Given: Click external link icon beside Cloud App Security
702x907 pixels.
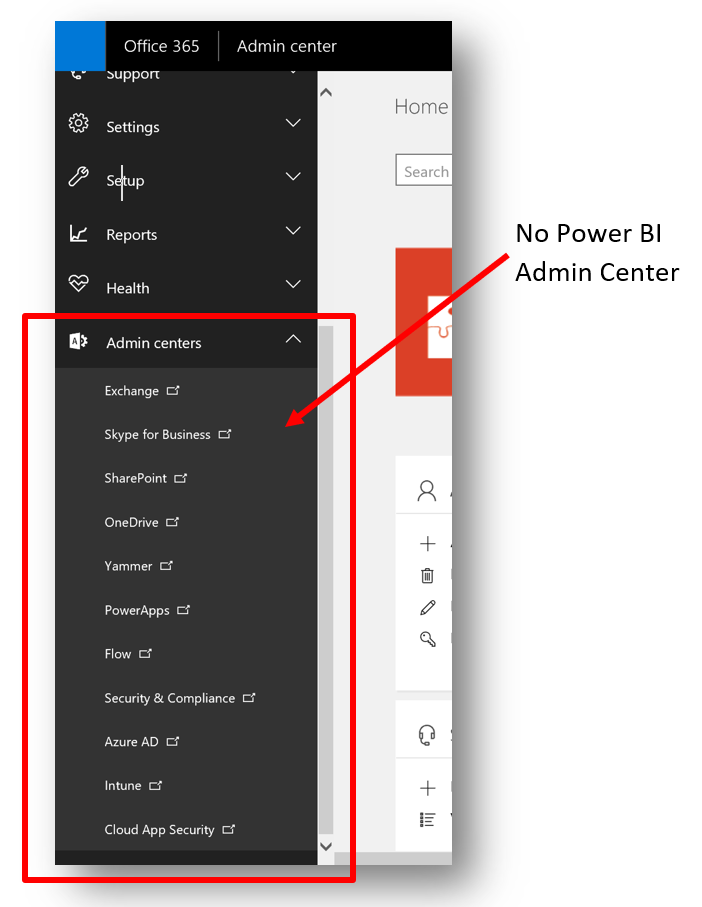Looking at the screenshot, I should [229, 829].
